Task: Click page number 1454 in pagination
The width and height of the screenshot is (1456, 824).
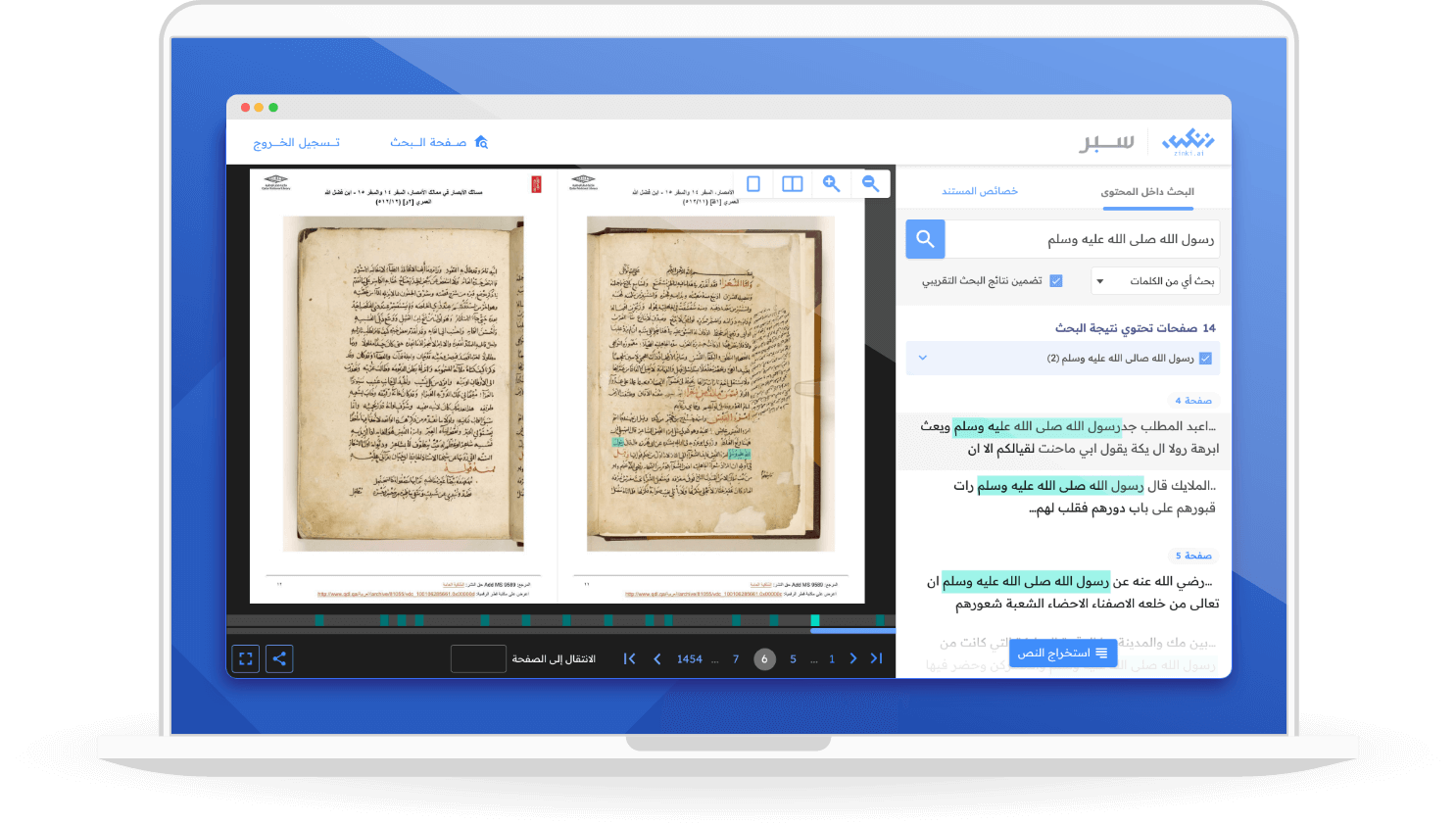Action: tap(690, 658)
